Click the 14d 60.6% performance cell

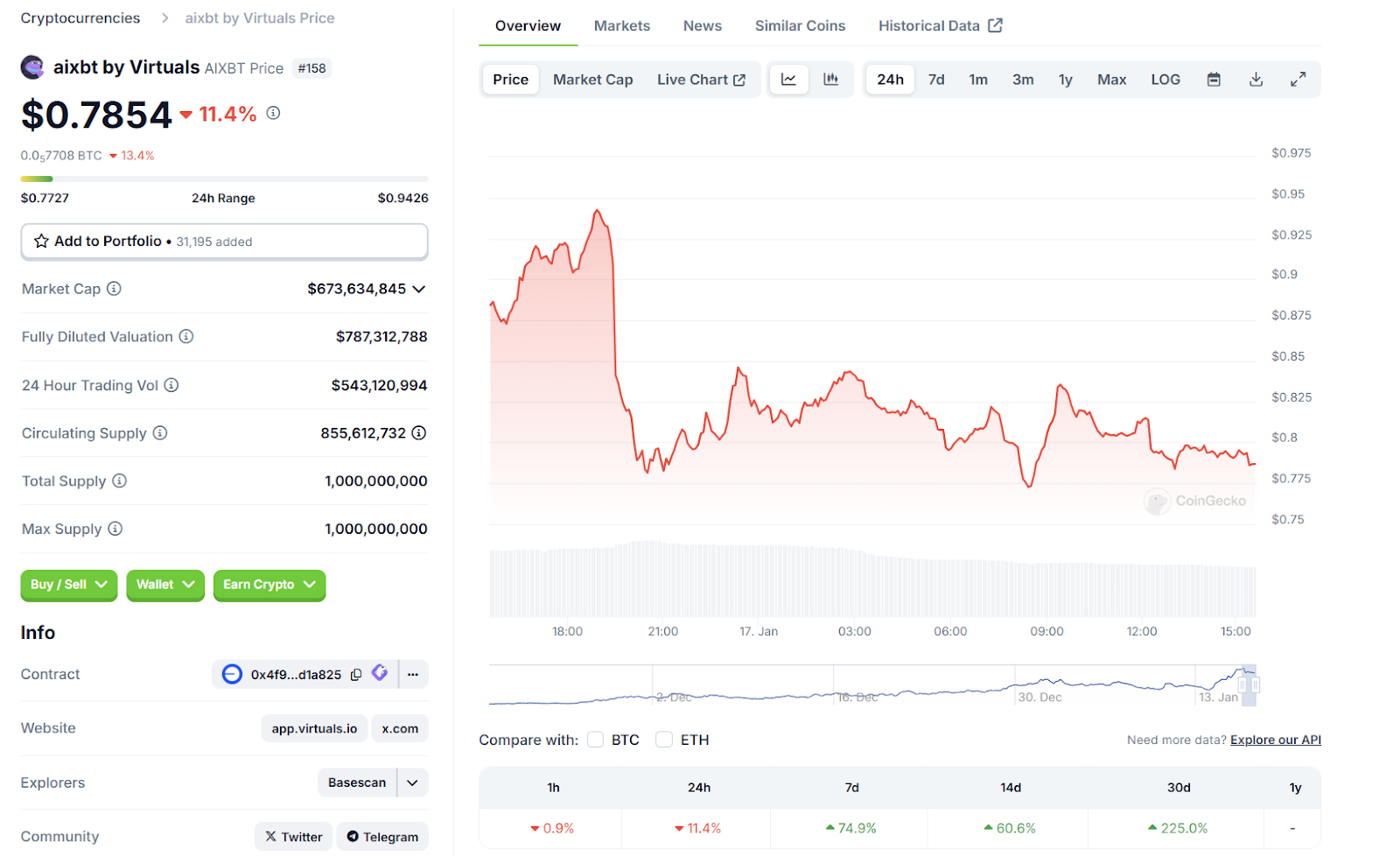tap(1009, 828)
